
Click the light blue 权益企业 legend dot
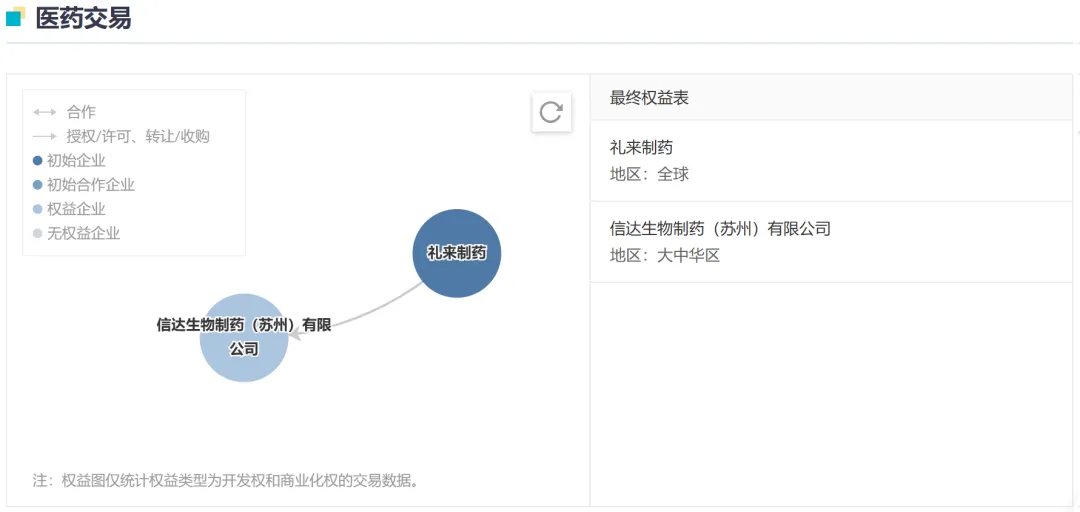tap(38, 209)
